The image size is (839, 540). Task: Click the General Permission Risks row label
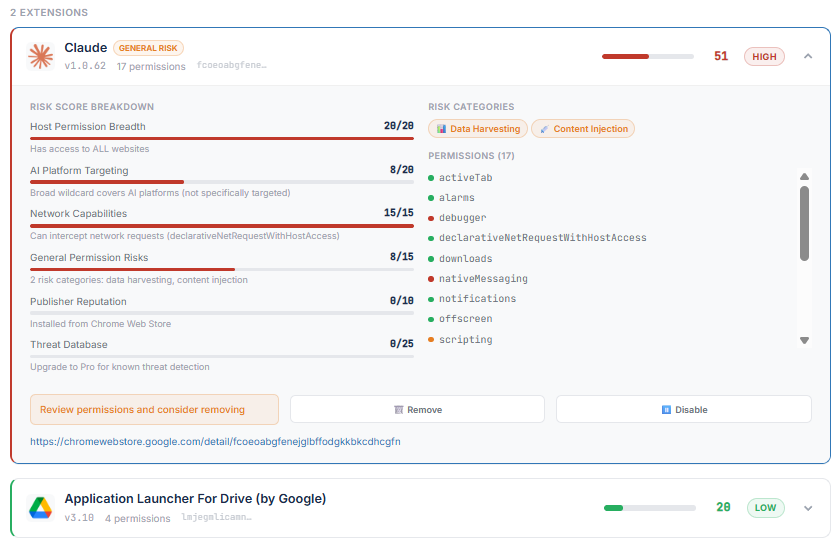89,257
